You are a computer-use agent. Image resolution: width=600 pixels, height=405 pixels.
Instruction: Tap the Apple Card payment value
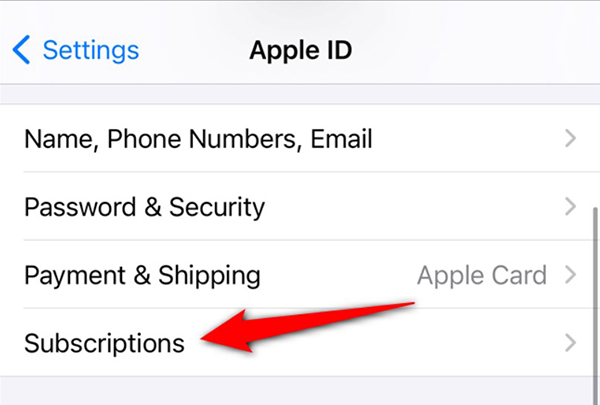tap(482, 275)
